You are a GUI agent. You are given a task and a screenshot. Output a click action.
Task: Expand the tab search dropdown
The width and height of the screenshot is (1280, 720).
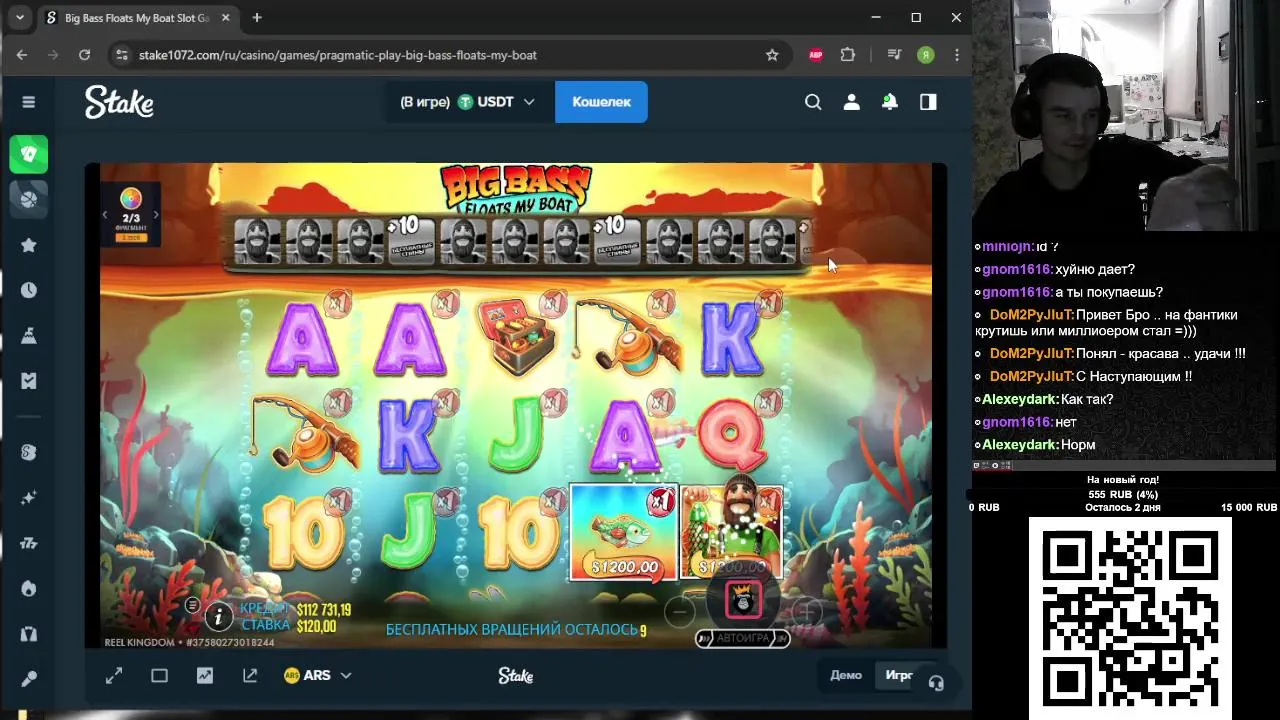(19, 18)
